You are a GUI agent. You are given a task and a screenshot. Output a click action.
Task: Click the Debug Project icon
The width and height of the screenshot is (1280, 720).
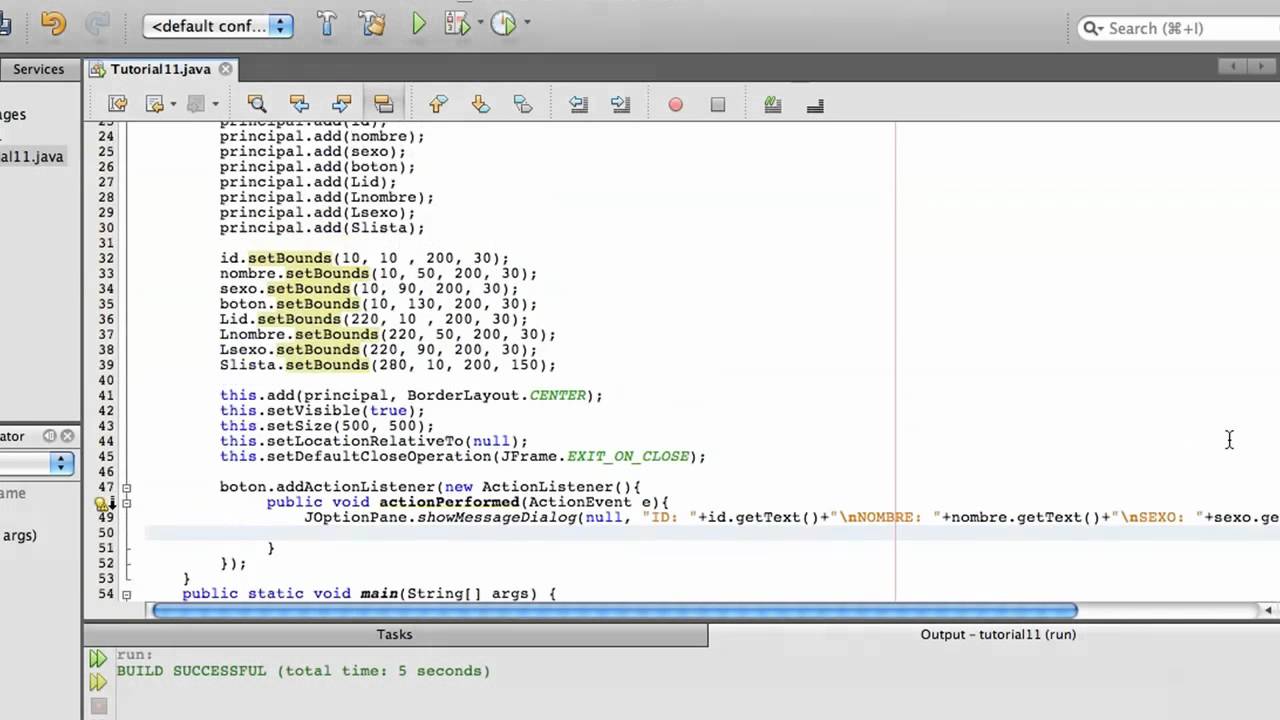[x=457, y=25]
